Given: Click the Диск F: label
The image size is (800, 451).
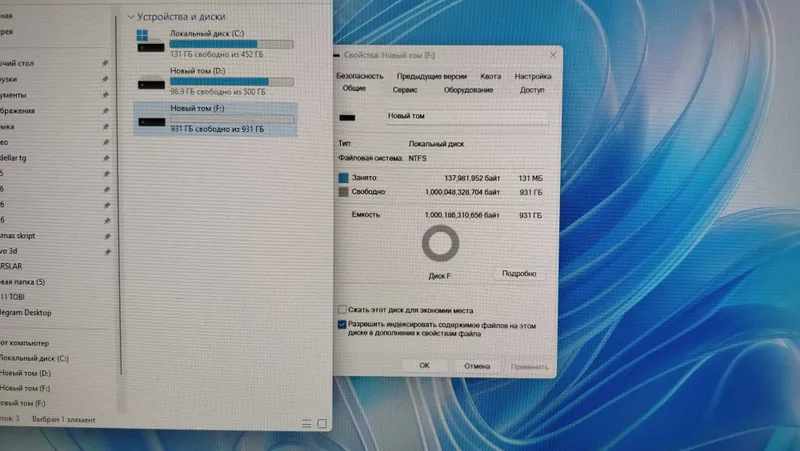Looking at the screenshot, I should point(440,275).
